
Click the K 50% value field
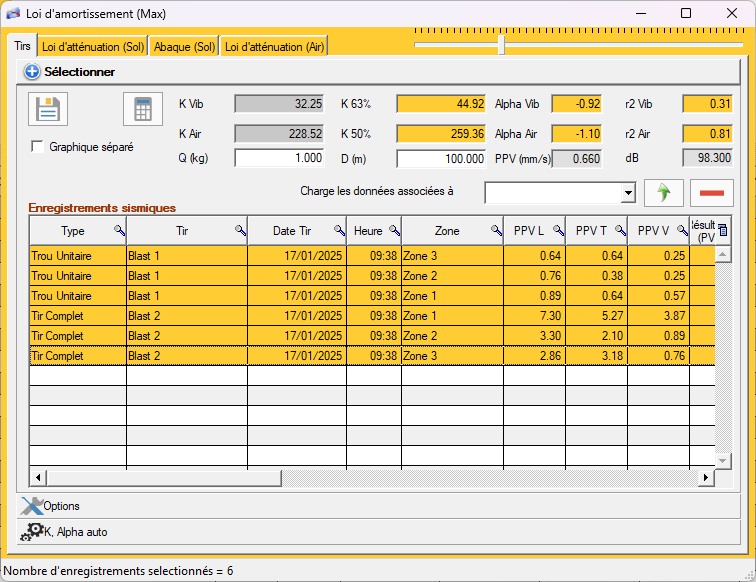(x=441, y=134)
